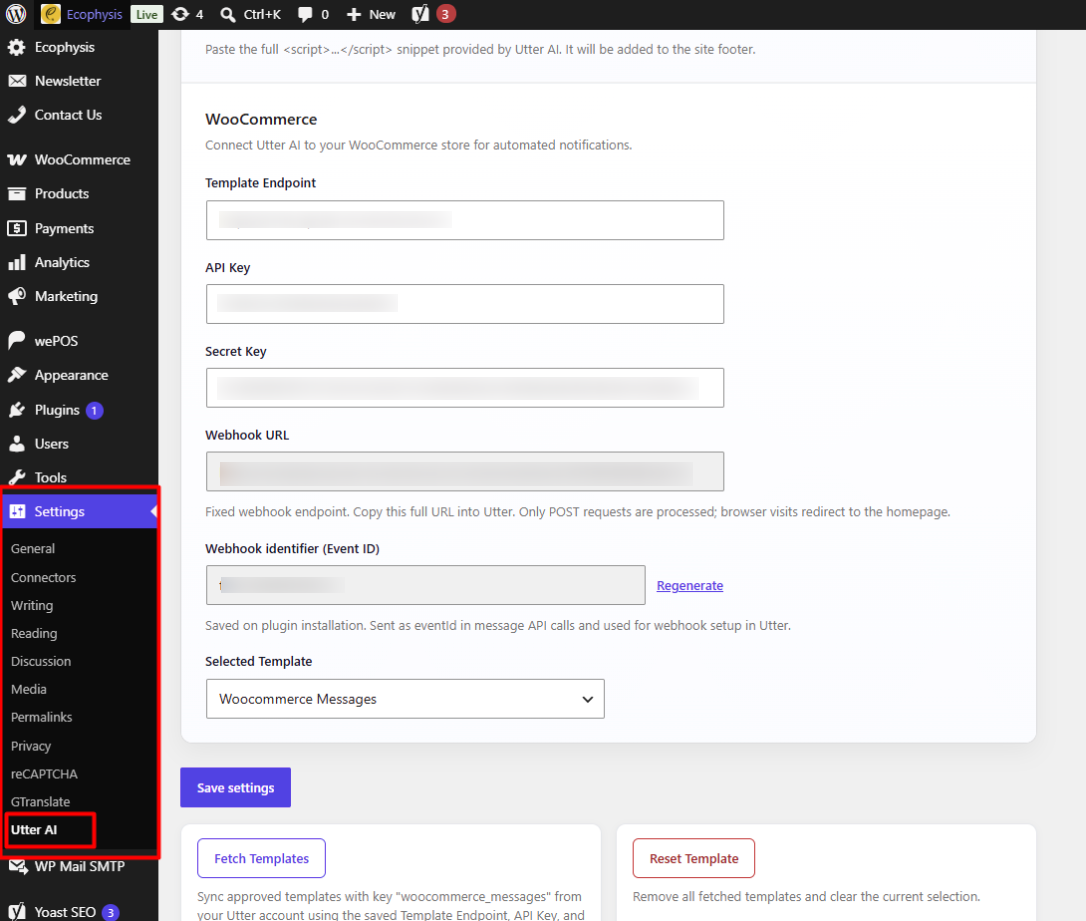The image size is (1086, 921).
Task: Focus the Secret Key input field
Action: (465, 388)
